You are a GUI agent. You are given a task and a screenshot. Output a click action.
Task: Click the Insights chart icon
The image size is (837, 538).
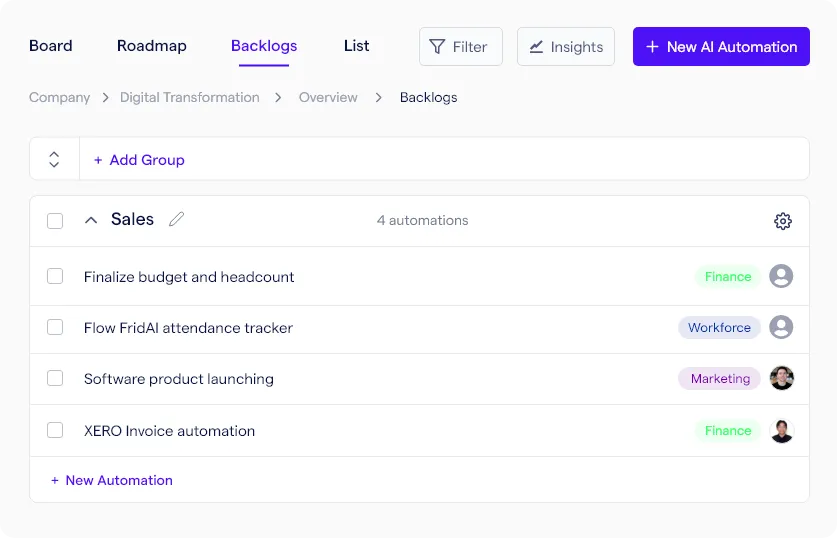pos(536,47)
